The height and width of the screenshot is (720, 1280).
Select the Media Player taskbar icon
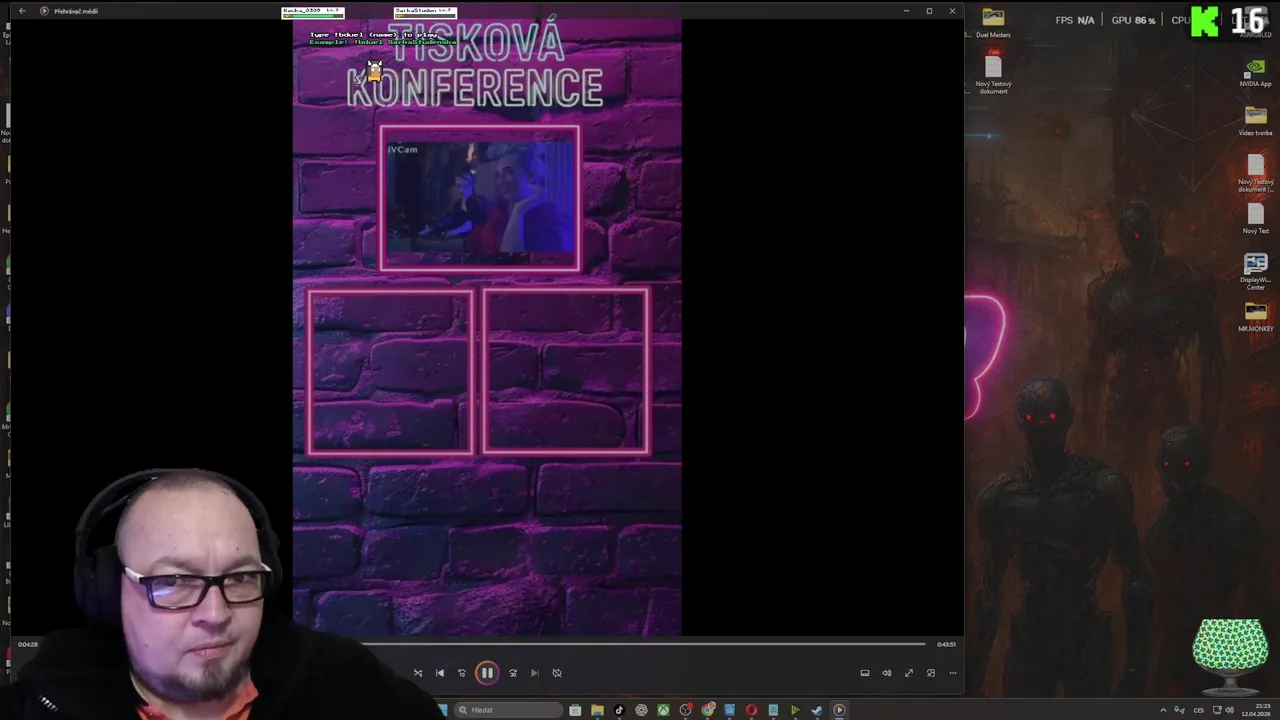point(839,710)
